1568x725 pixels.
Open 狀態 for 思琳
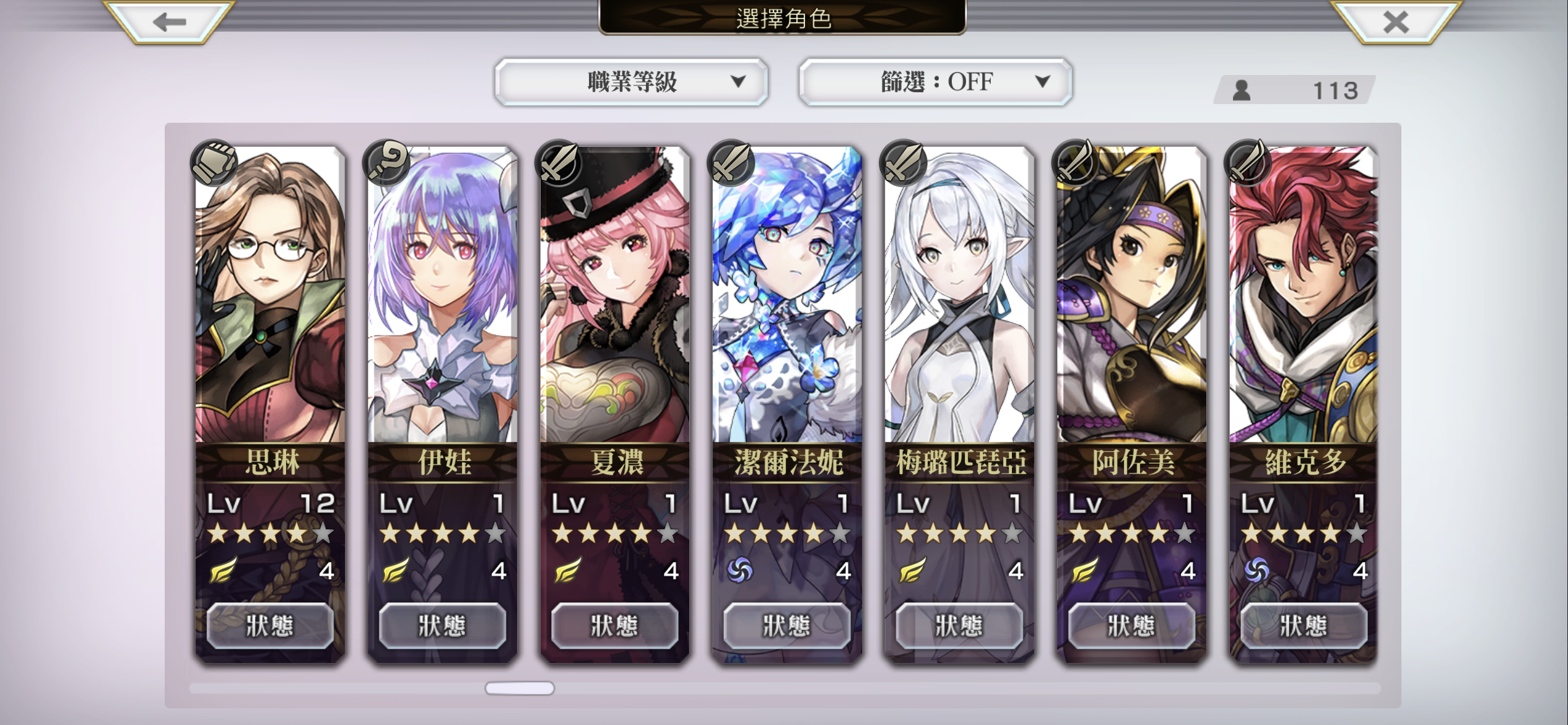tap(270, 626)
